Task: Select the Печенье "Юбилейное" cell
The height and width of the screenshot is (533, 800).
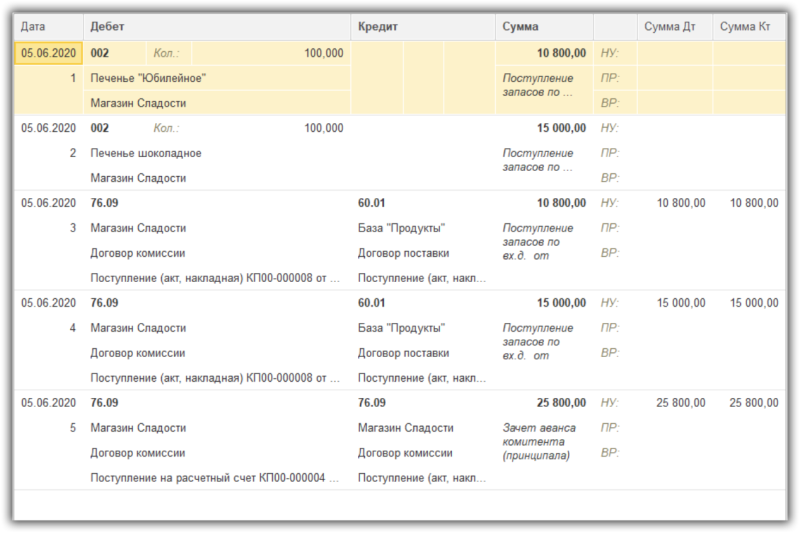Action: (148, 78)
